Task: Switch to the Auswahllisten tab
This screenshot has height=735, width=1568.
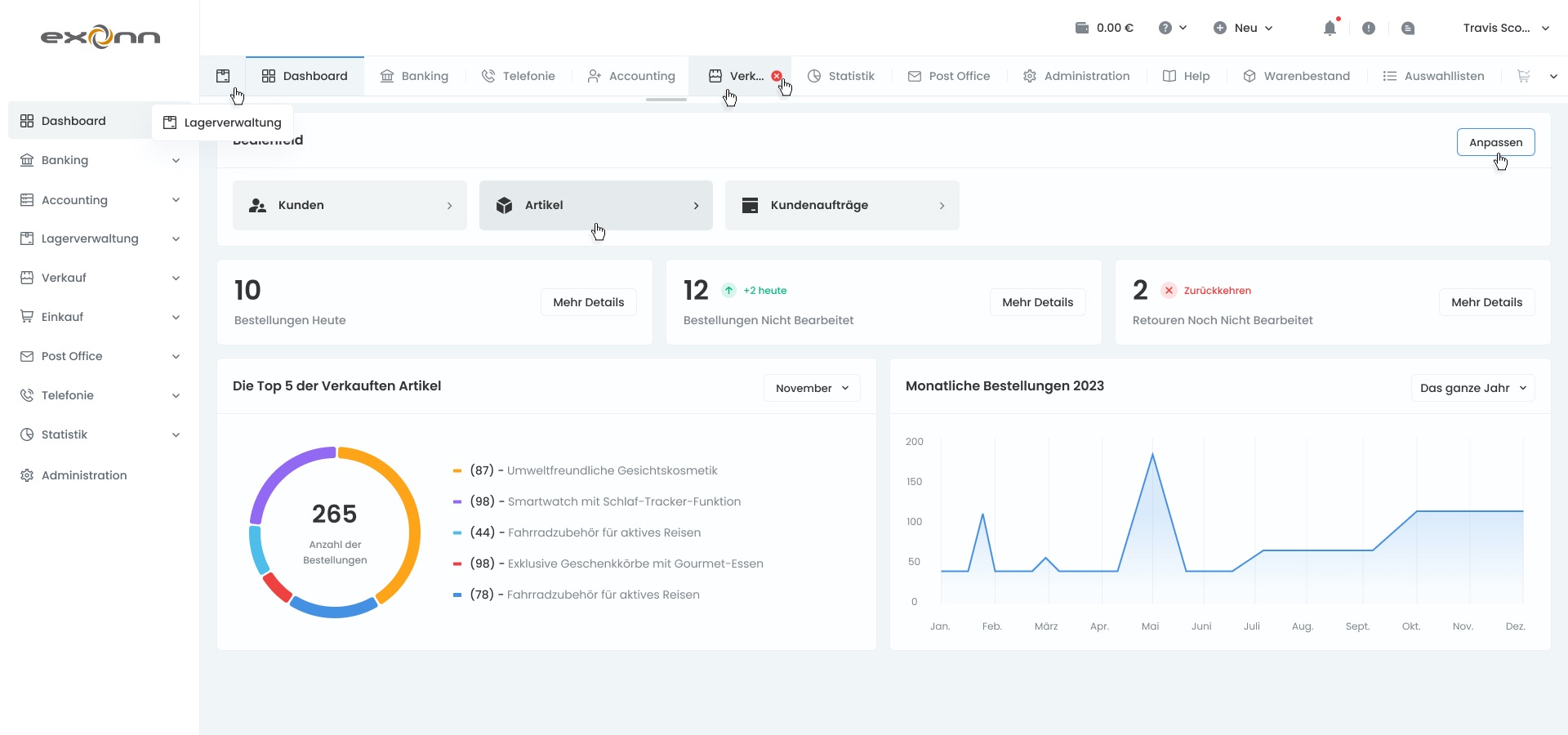Action: tap(1434, 76)
